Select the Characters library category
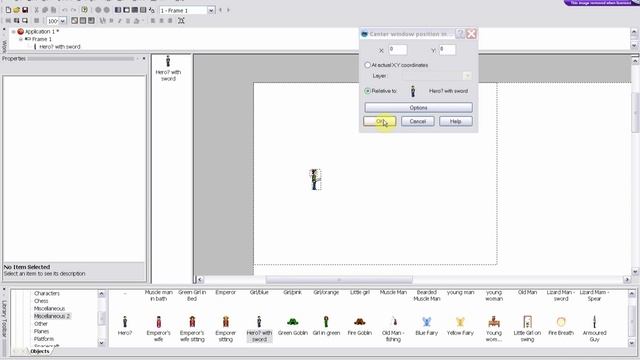This screenshot has width=640, height=360. (47, 293)
